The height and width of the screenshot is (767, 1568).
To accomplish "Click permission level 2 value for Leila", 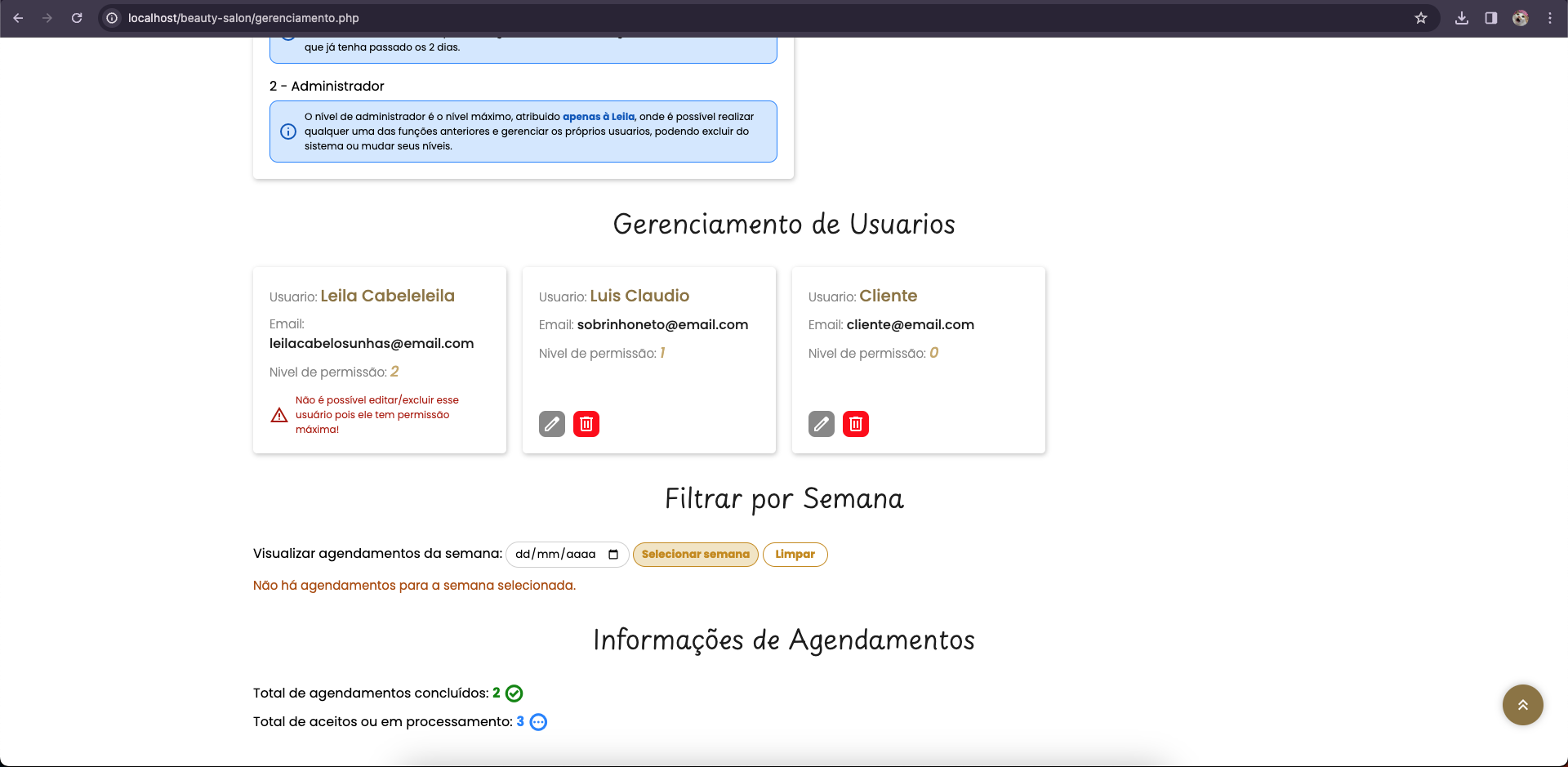I will [x=394, y=372].
